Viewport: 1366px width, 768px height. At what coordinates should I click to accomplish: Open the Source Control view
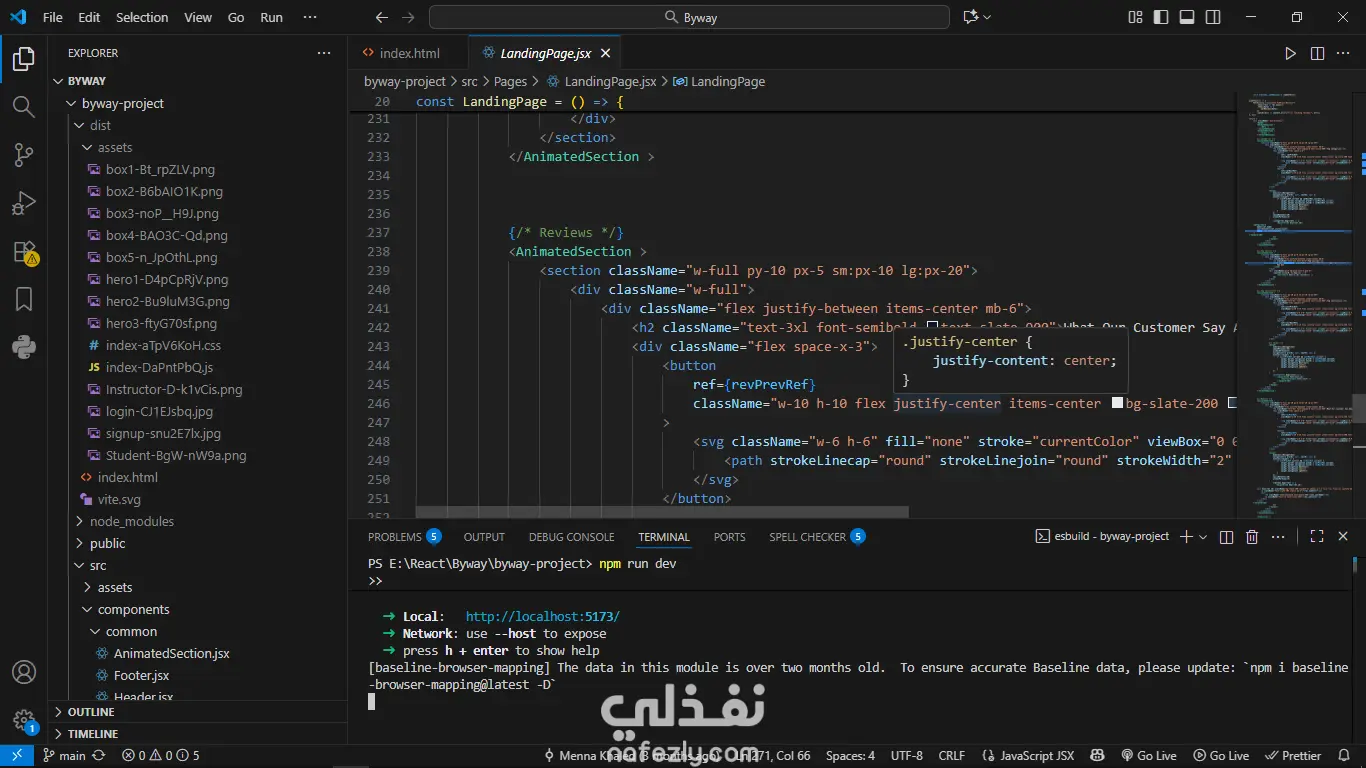click(24, 155)
